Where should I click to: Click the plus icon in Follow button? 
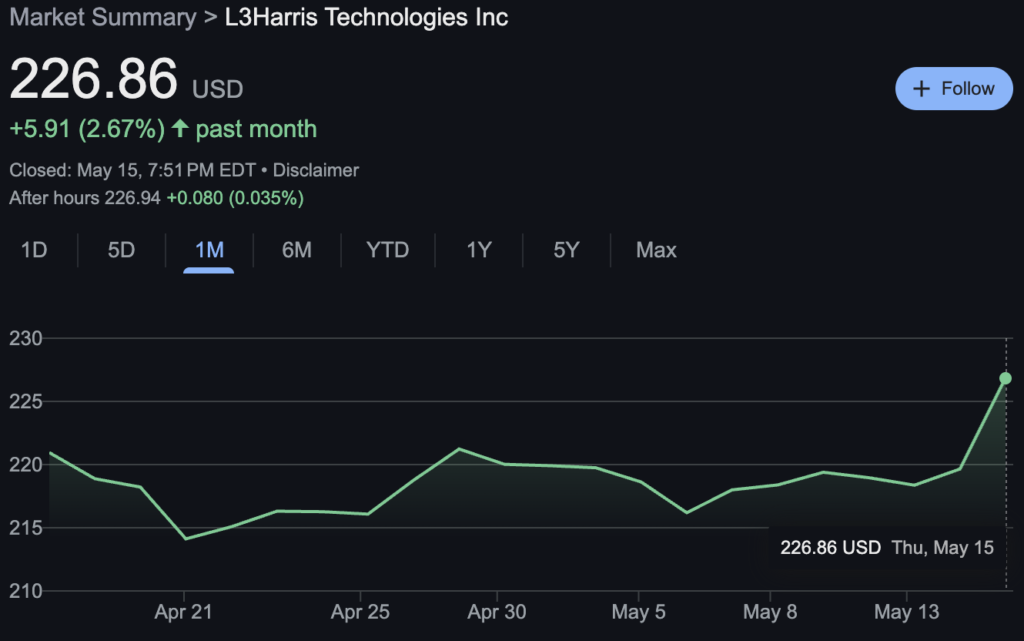(921, 89)
